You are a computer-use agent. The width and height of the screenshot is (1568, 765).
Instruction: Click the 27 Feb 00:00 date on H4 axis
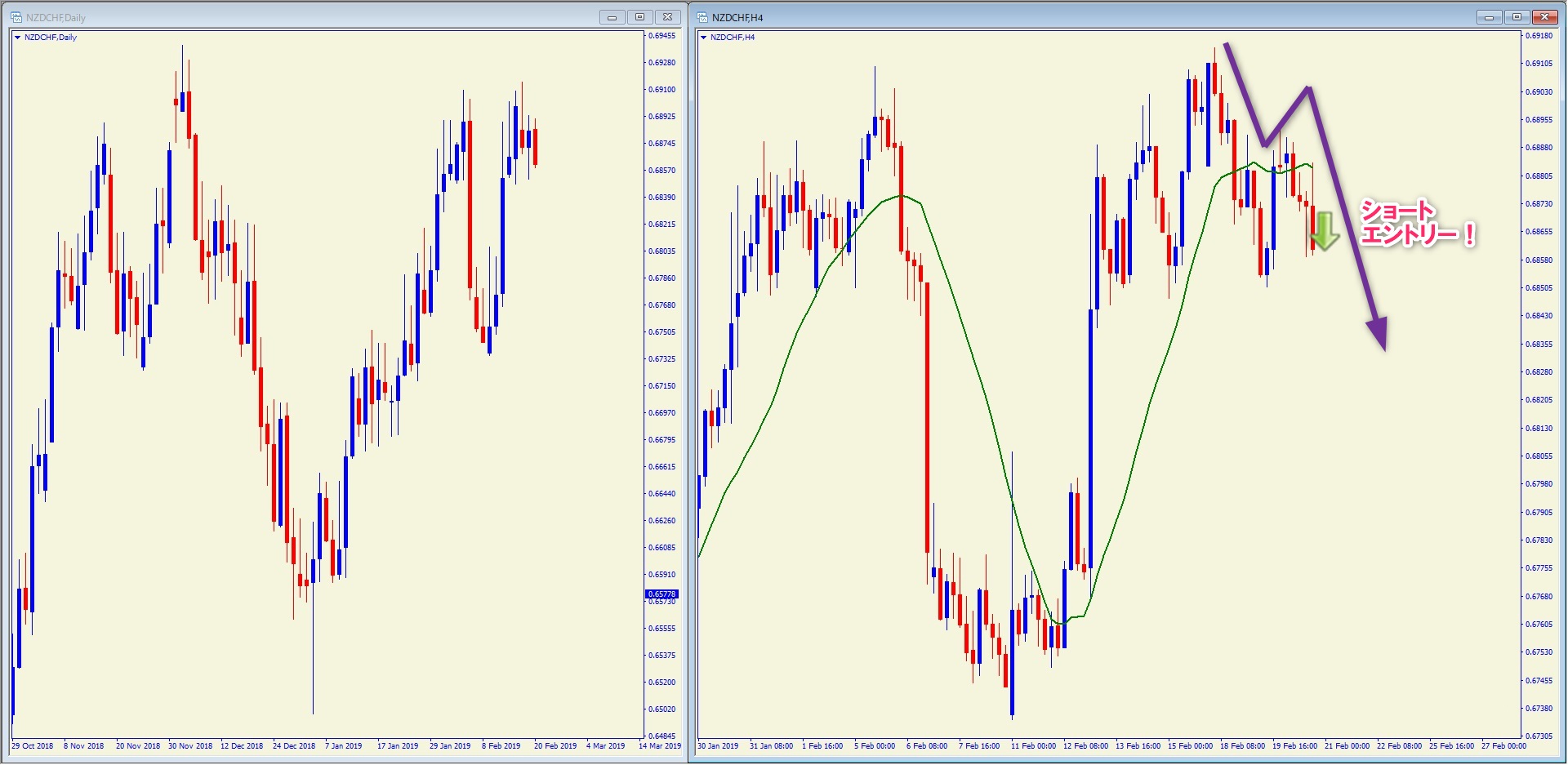tap(1503, 746)
